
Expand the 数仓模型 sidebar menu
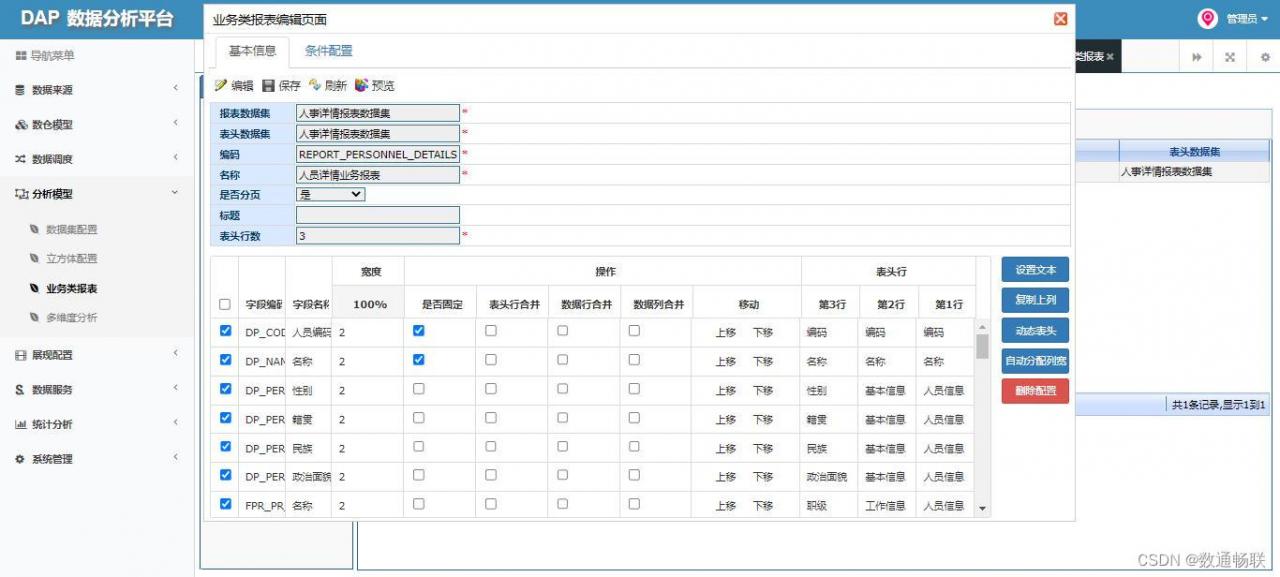175,123
